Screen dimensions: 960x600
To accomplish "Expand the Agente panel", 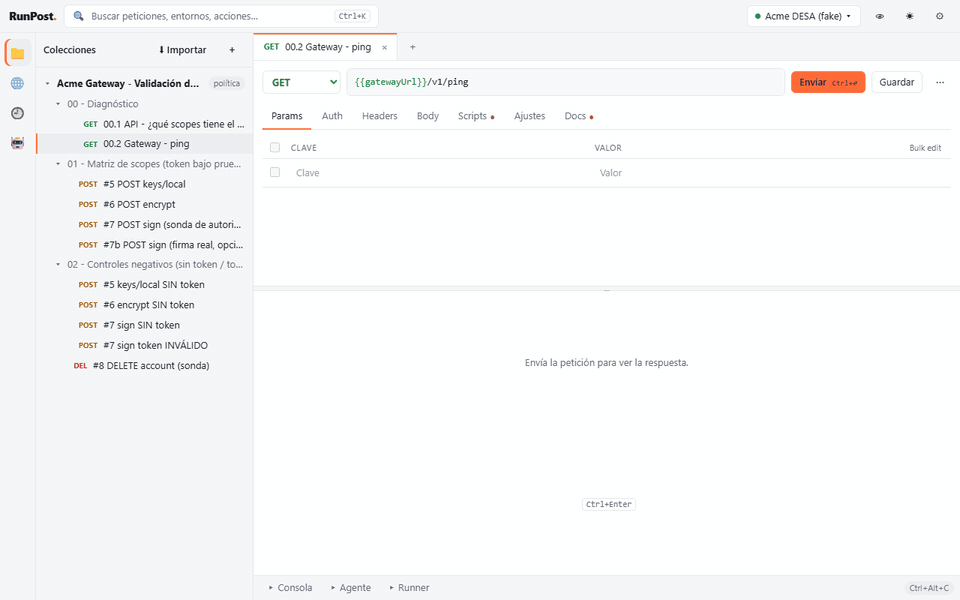I will (351, 588).
